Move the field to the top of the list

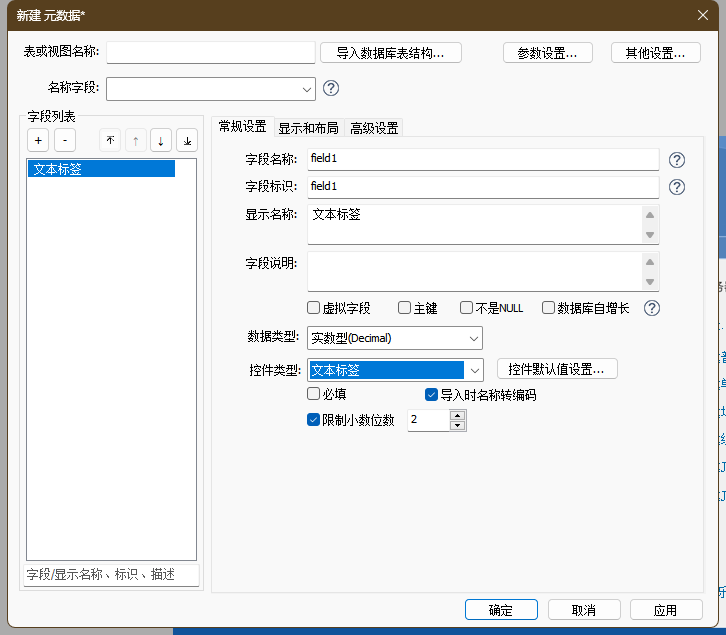pos(110,141)
